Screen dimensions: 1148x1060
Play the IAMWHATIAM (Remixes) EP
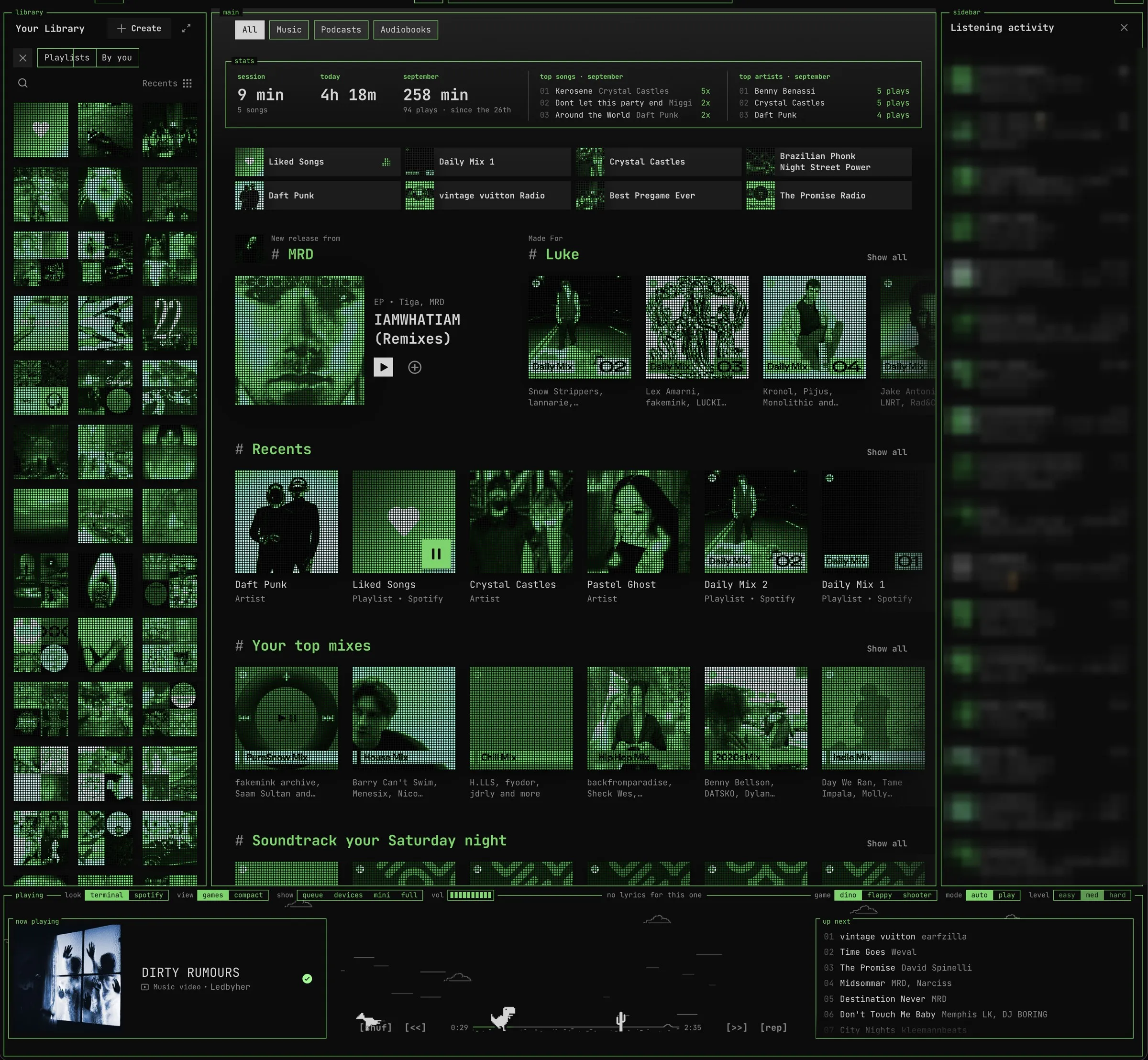(383, 367)
